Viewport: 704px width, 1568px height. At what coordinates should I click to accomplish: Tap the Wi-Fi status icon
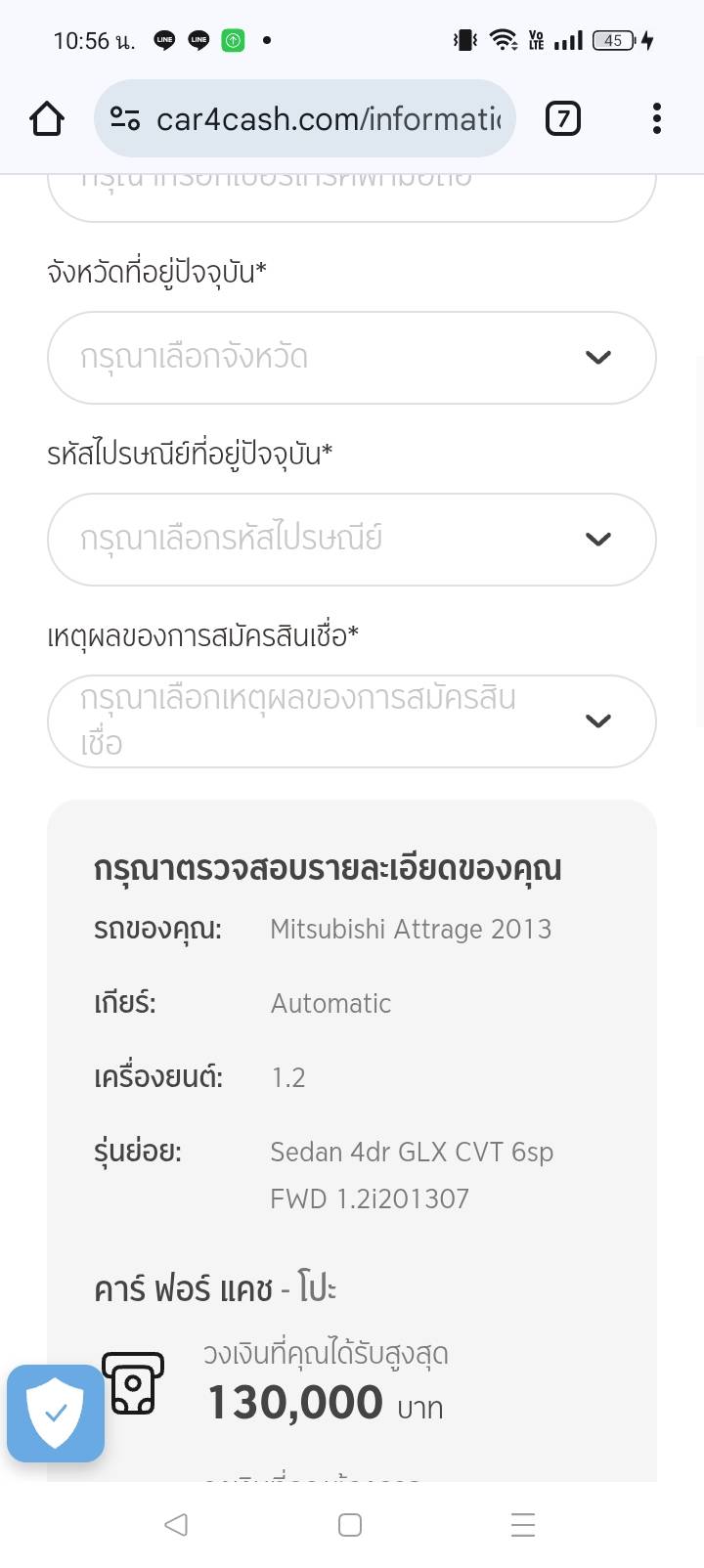point(504,40)
